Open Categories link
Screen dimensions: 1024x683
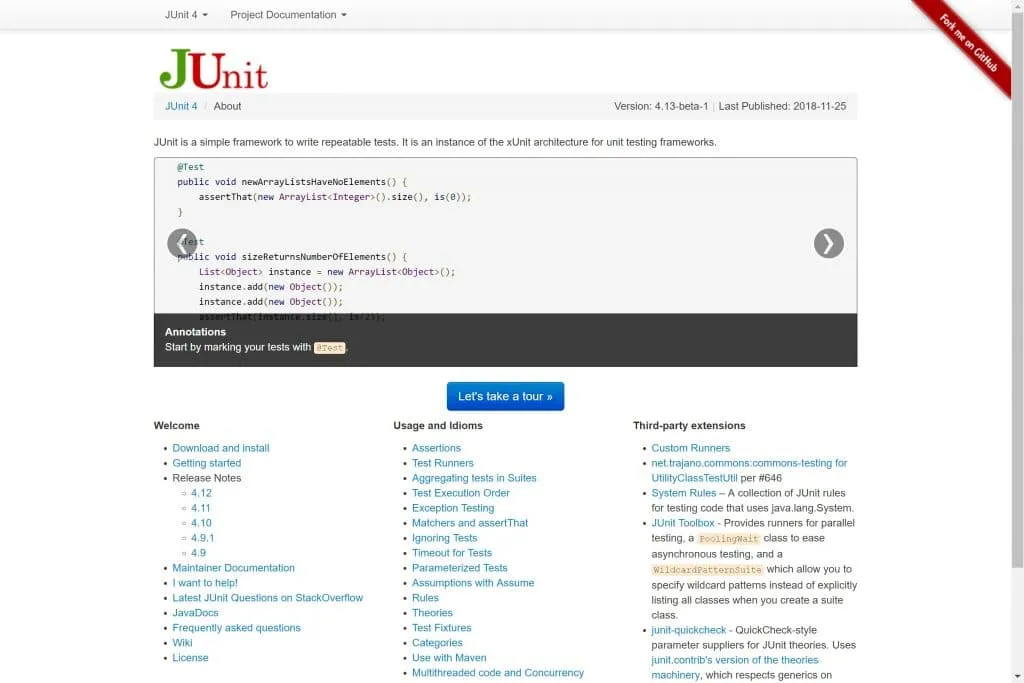437,643
